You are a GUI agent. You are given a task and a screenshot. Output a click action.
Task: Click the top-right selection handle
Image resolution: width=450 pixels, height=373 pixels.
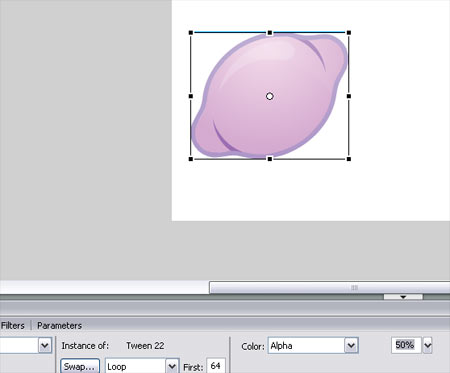(x=349, y=33)
